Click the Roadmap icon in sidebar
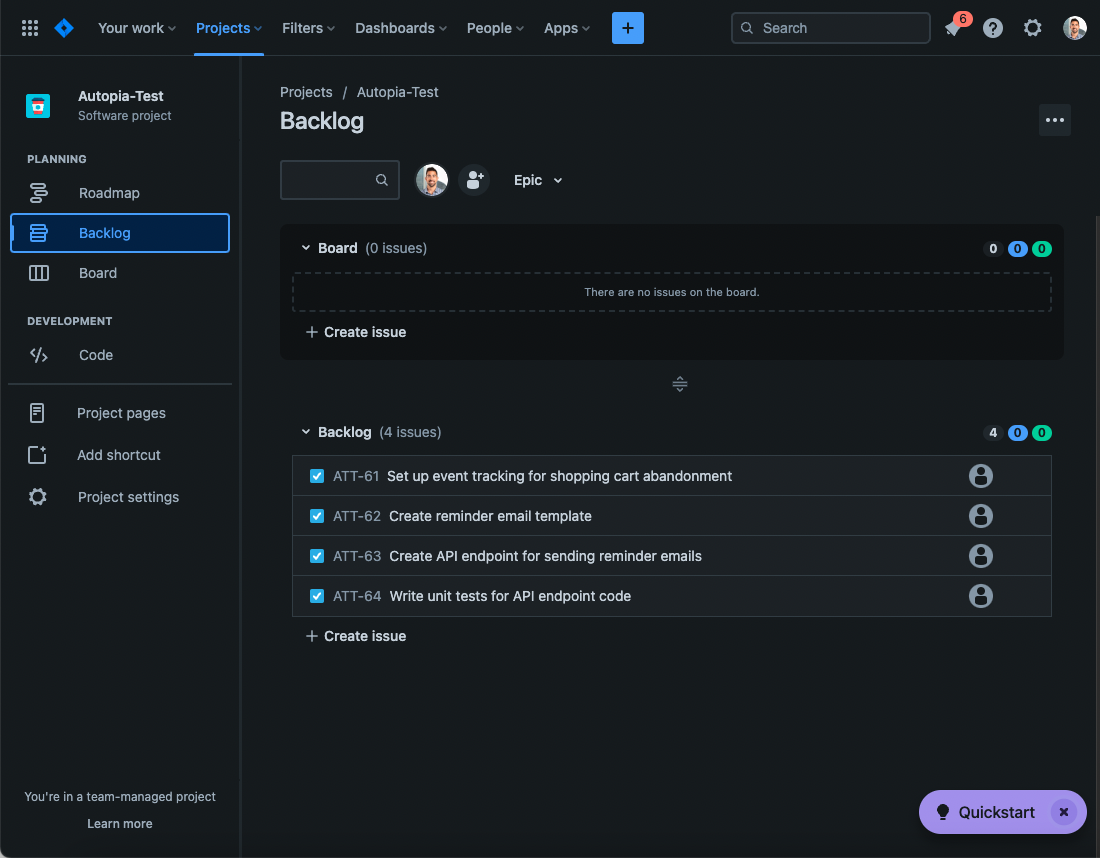 pos(39,193)
